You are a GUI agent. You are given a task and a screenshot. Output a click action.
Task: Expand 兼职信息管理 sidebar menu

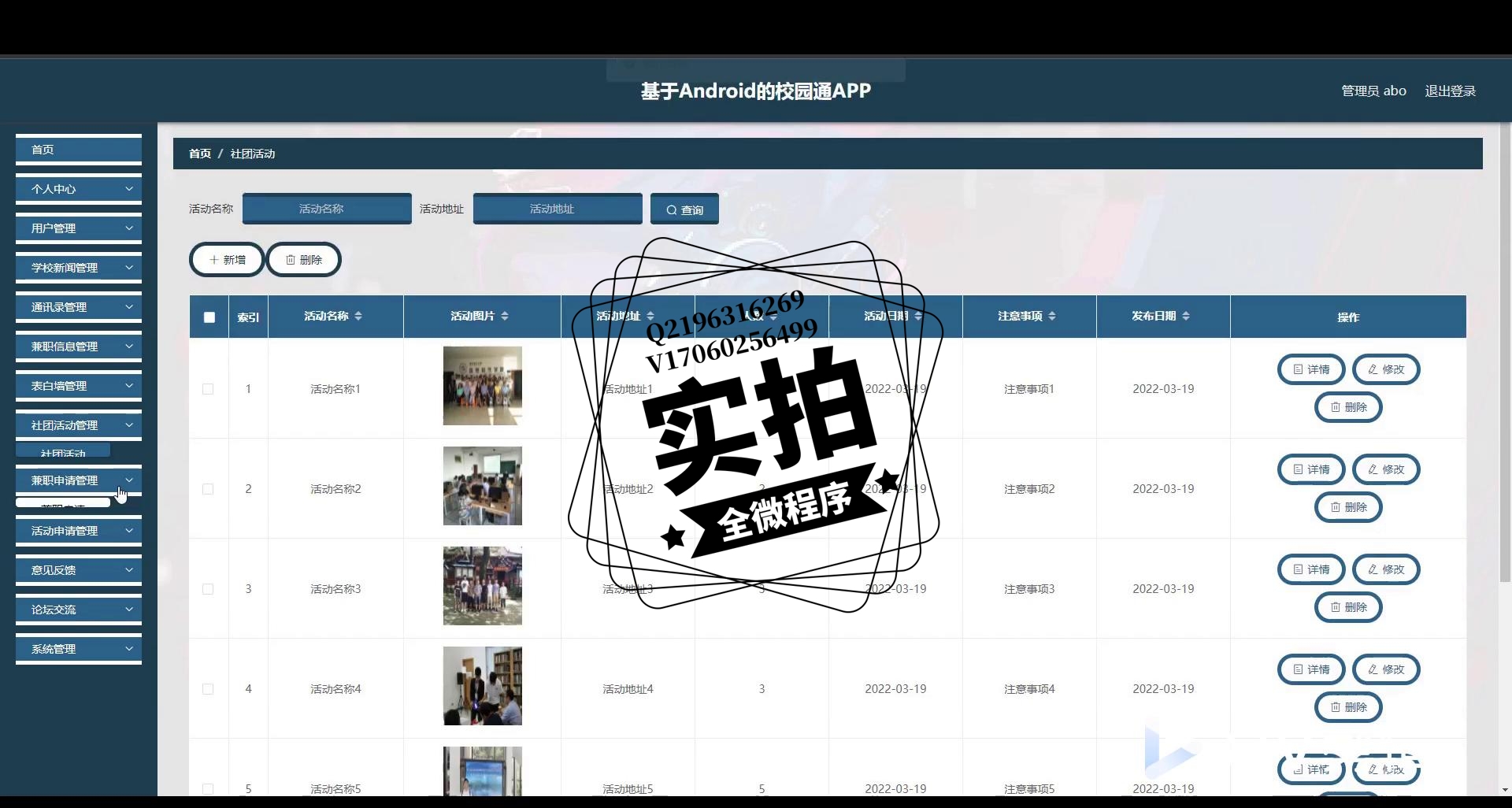point(79,347)
